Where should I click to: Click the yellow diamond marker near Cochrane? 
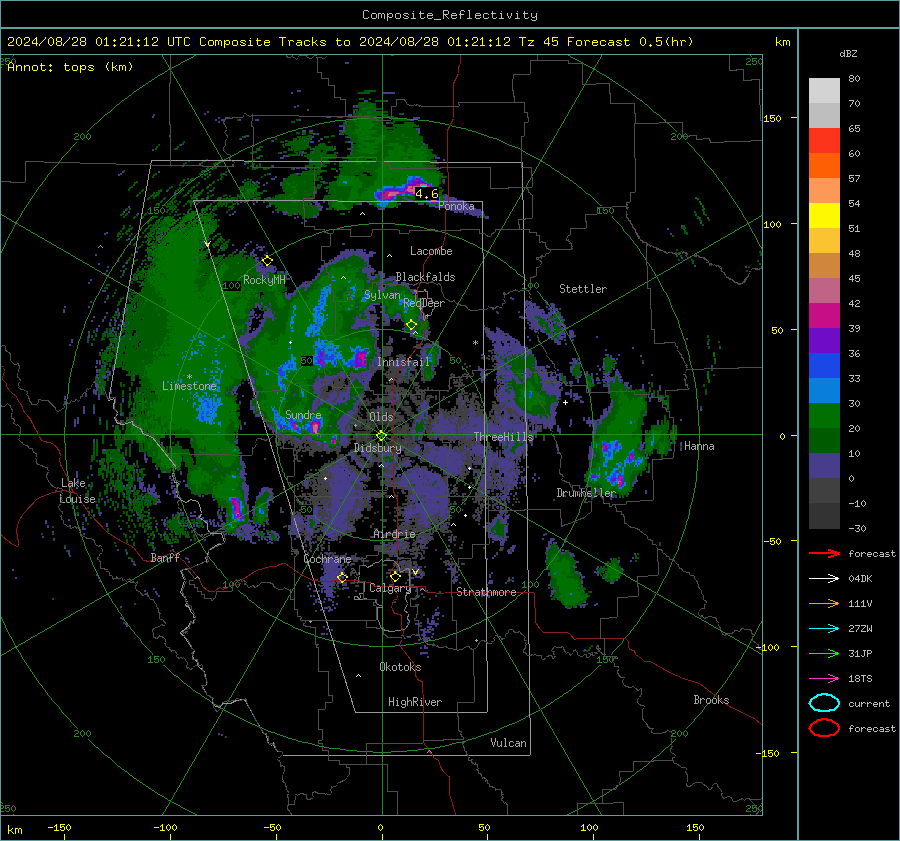[342, 577]
